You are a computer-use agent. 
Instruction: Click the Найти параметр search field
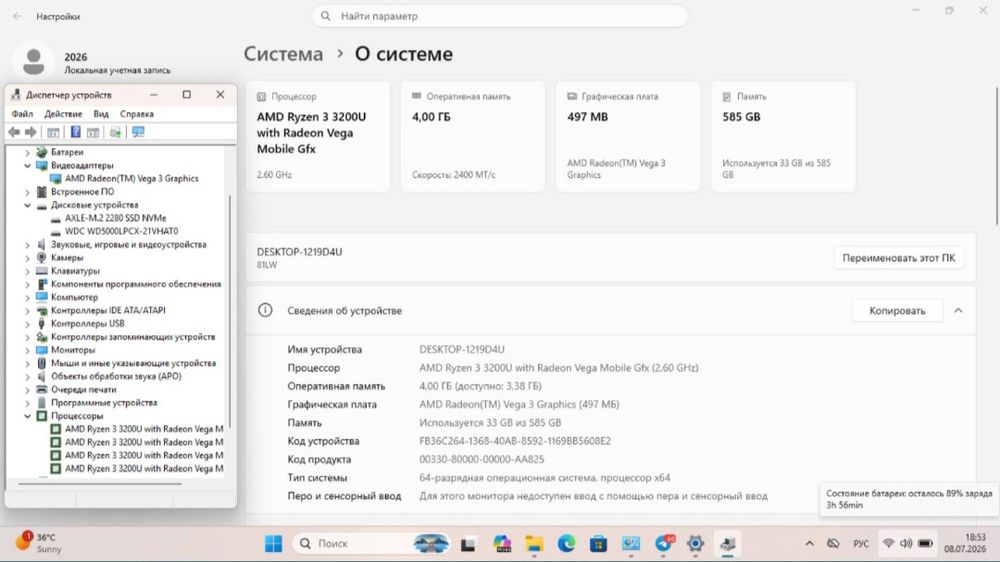click(499, 16)
